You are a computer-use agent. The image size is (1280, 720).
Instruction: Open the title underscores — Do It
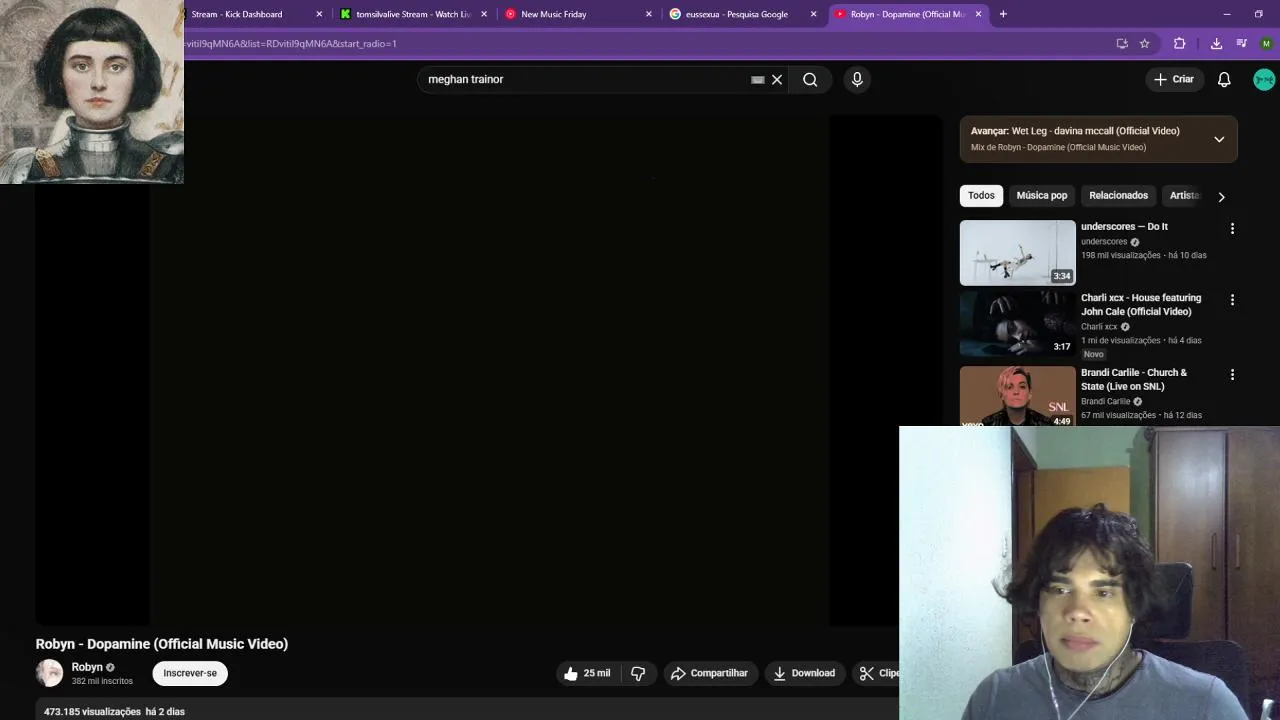point(1124,227)
